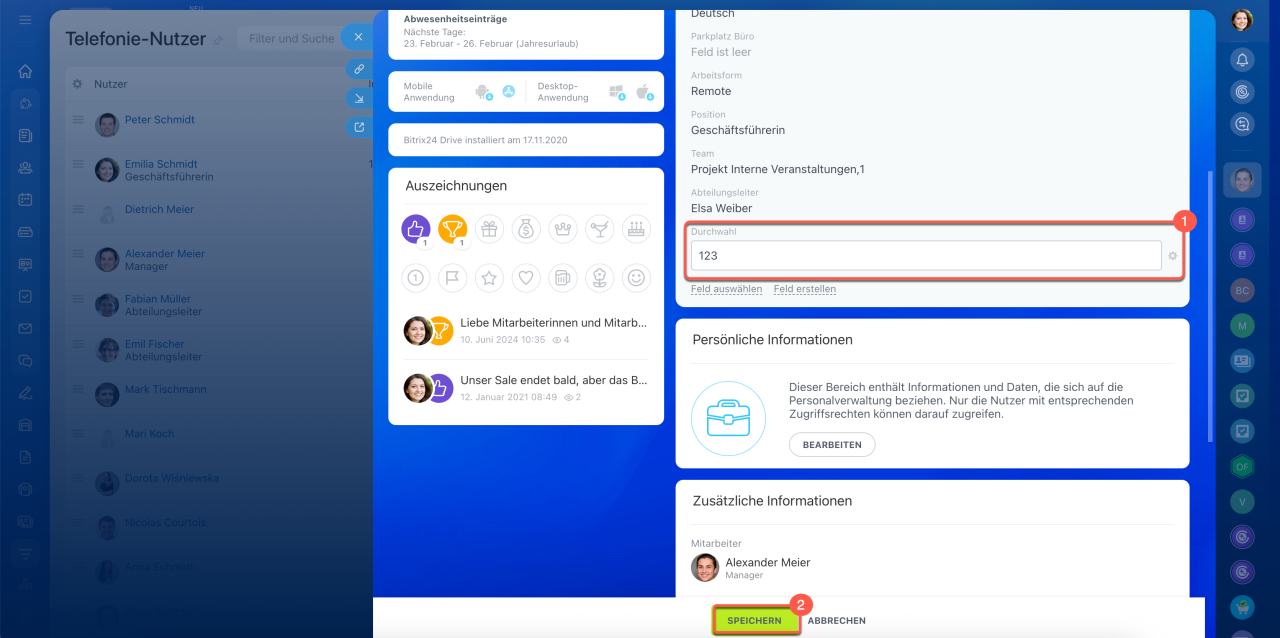Select the flag award icon
The width and height of the screenshot is (1280, 638).
coord(453,277)
